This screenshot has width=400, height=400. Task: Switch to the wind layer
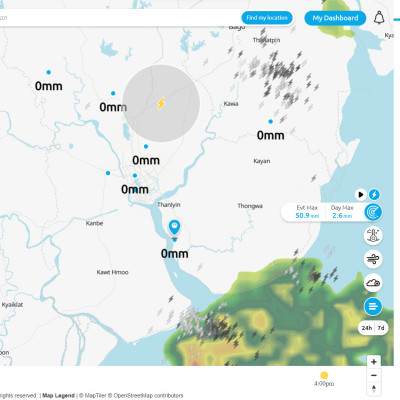pyautogui.click(x=373, y=259)
